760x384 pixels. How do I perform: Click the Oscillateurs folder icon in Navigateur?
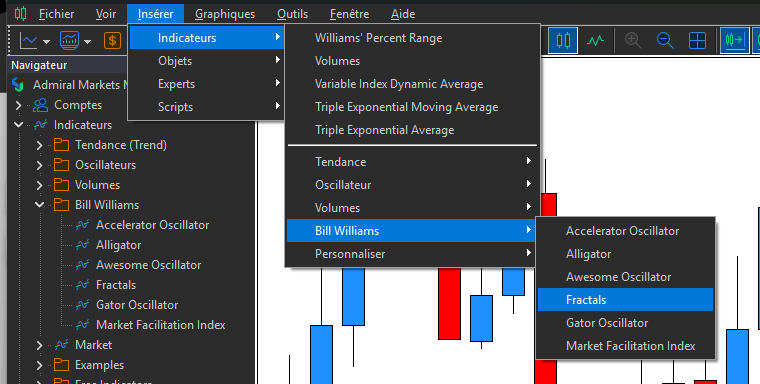[x=62, y=164]
